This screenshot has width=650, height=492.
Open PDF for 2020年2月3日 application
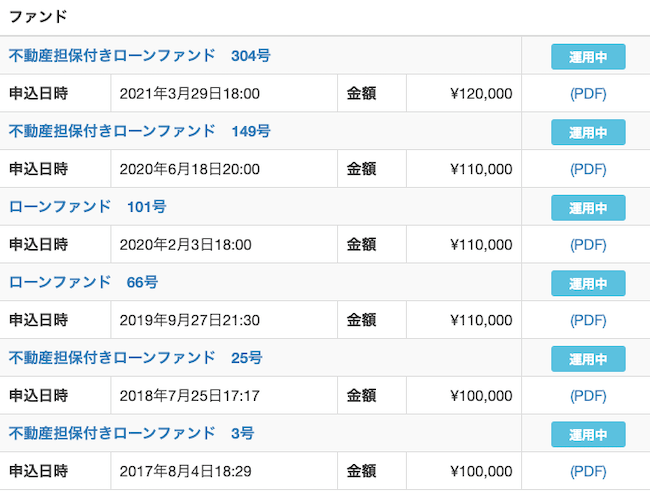point(588,245)
